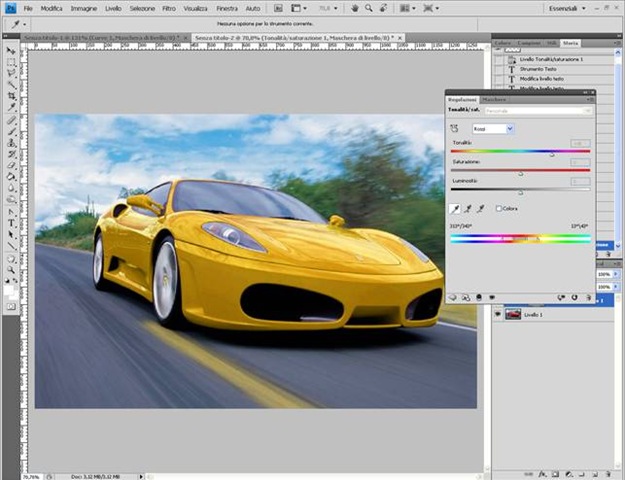Select the Eraser tool
625x480 pixels.
(11, 165)
